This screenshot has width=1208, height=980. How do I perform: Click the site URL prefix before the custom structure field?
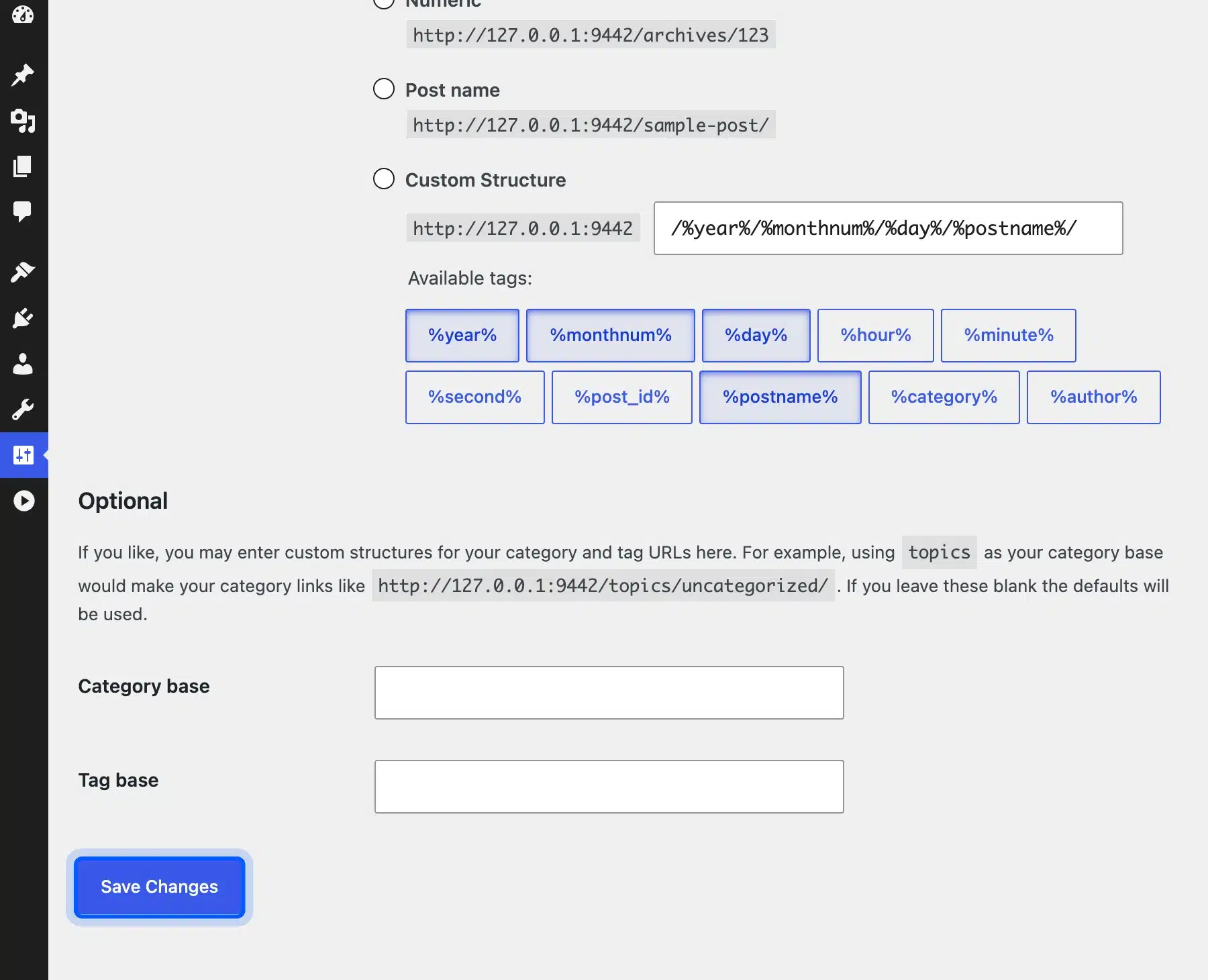523,228
